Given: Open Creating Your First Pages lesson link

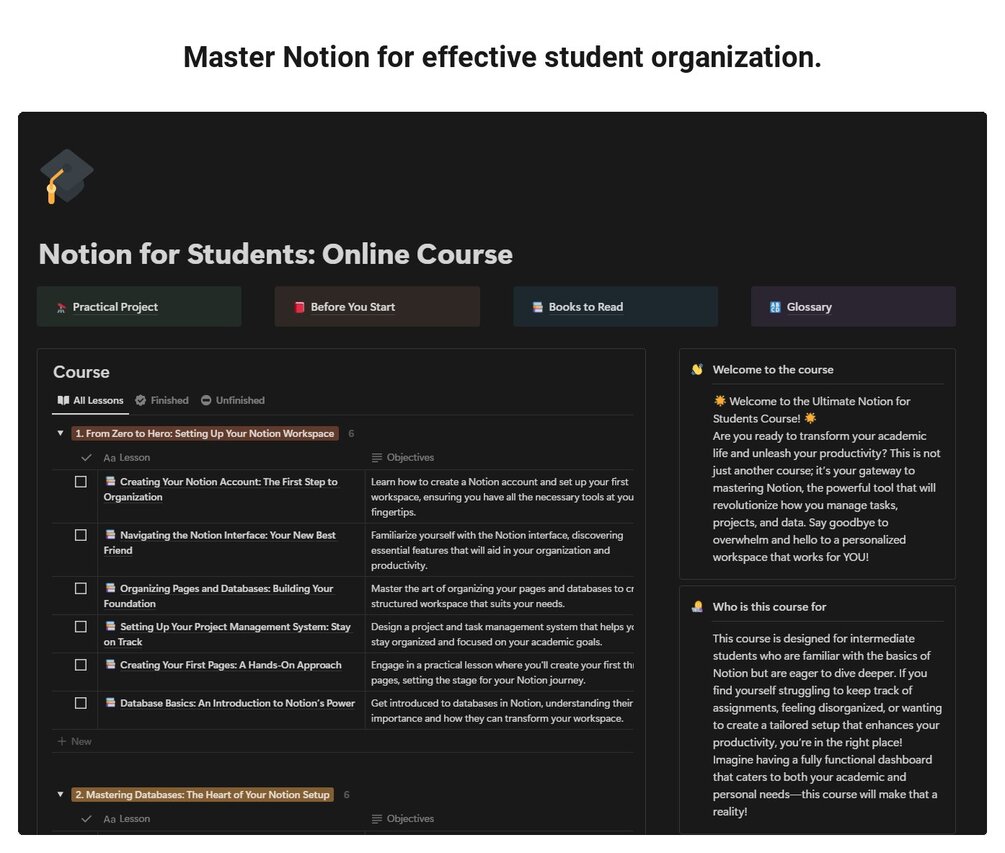Looking at the screenshot, I should tap(231, 665).
